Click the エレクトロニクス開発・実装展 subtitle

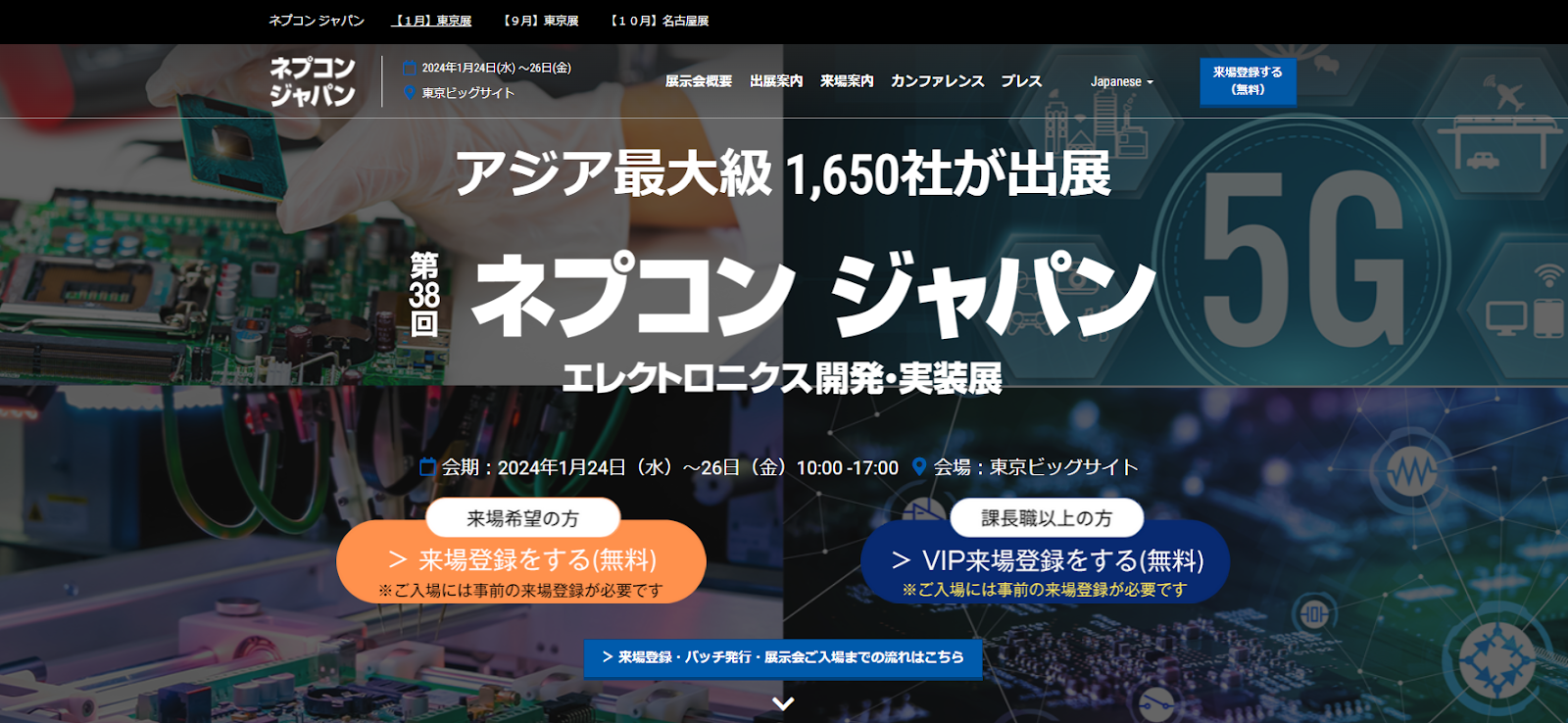(782, 378)
